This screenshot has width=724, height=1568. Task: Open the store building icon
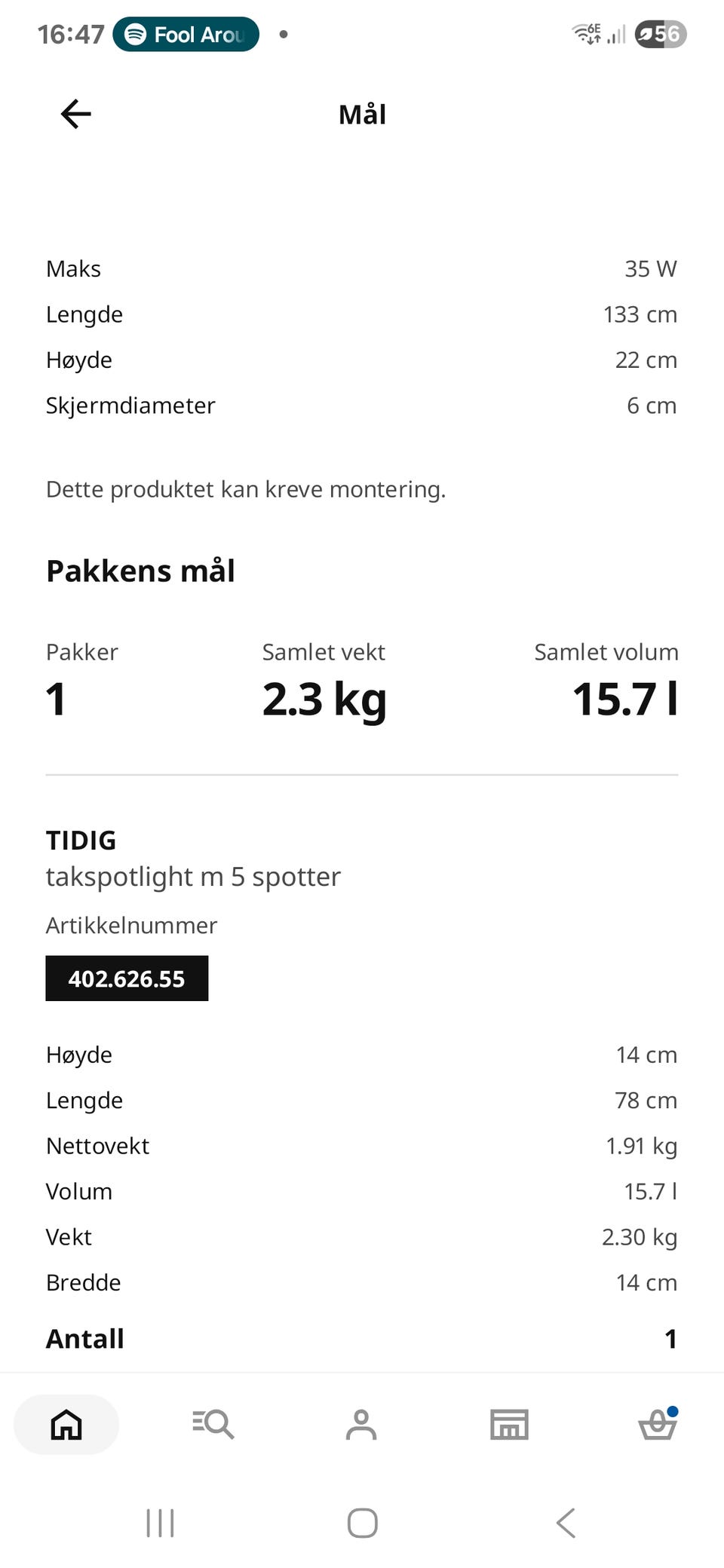(509, 1424)
